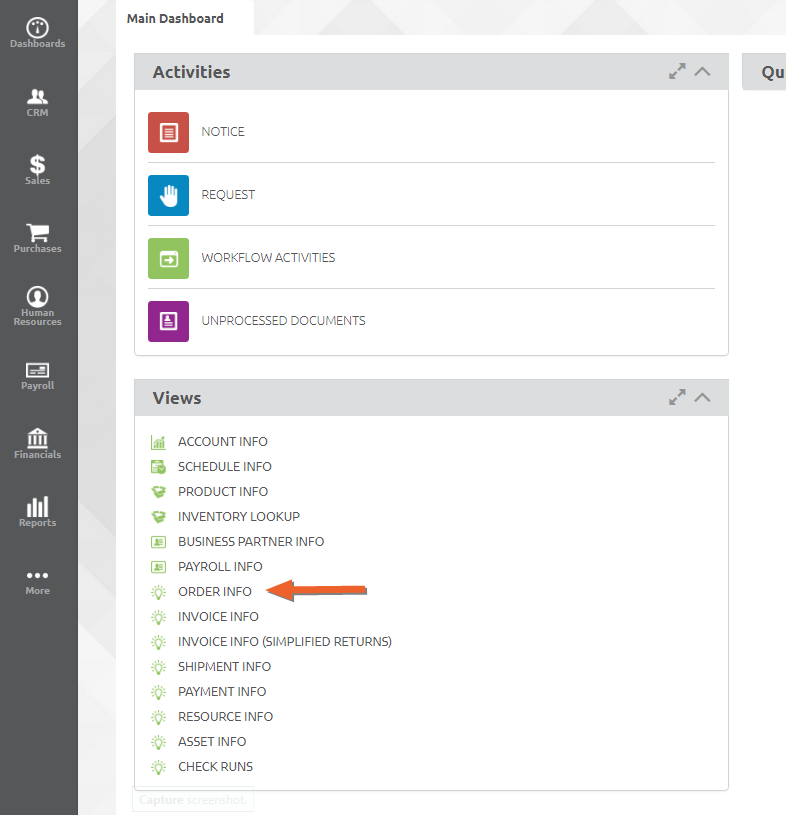Open the Reports chart icon

click(38, 511)
